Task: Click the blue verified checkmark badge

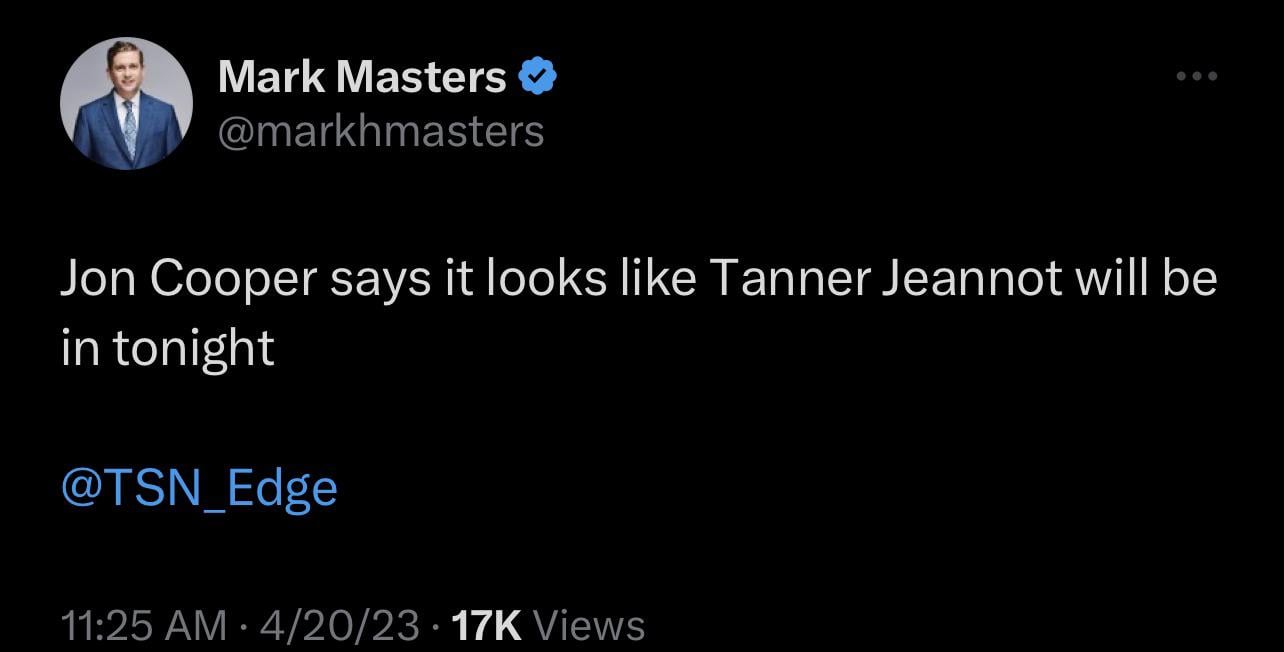Action: [x=539, y=77]
